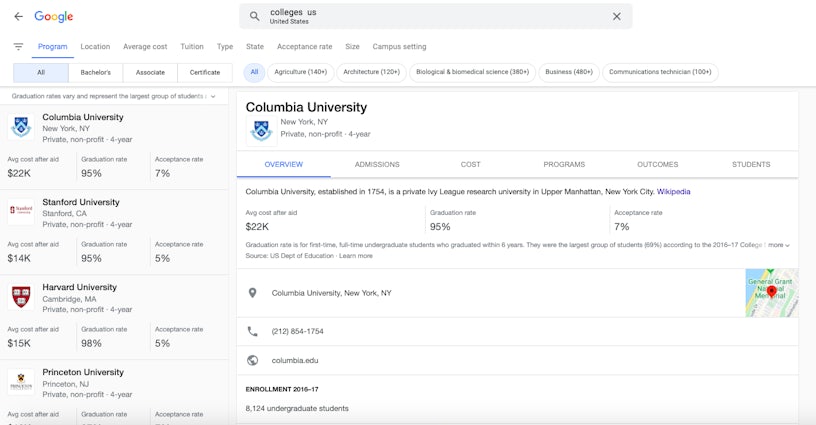Open the filter options icon
Viewport: 816px width, 425px height.
coord(18,47)
